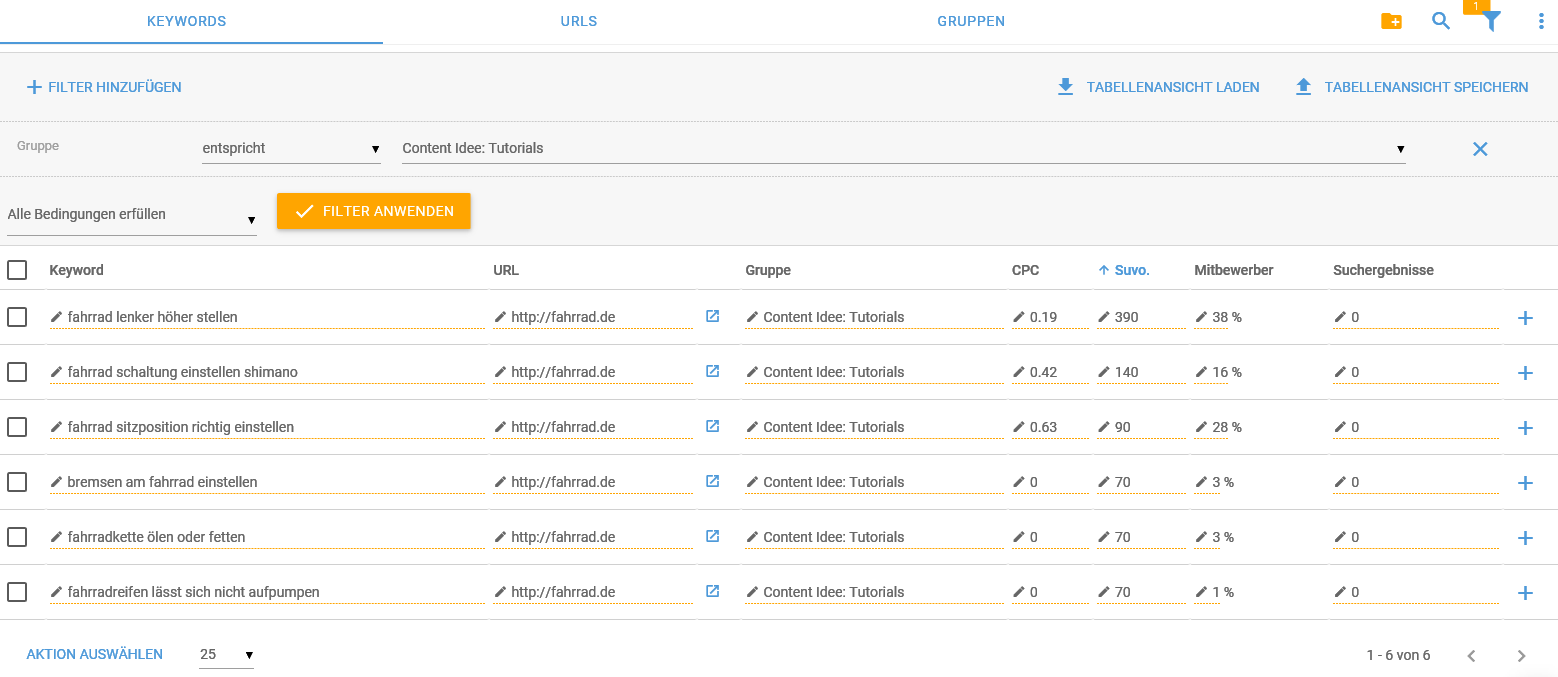Click the add folder icon in top bar

tap(1390, 21)
